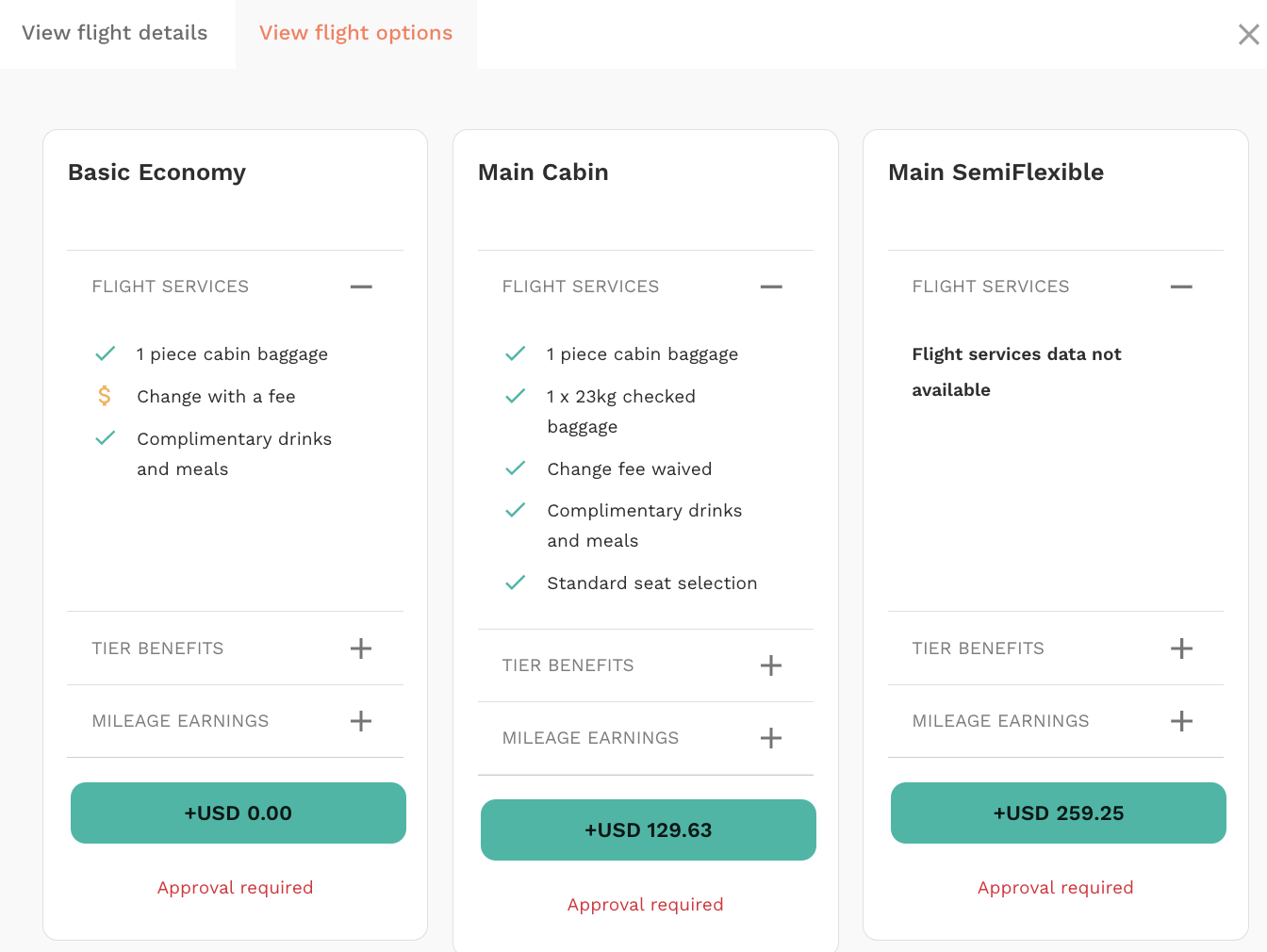Expand Main Cabin tier benefits plus icon
The image size is (1267, 952).
[x=771, y=665]
